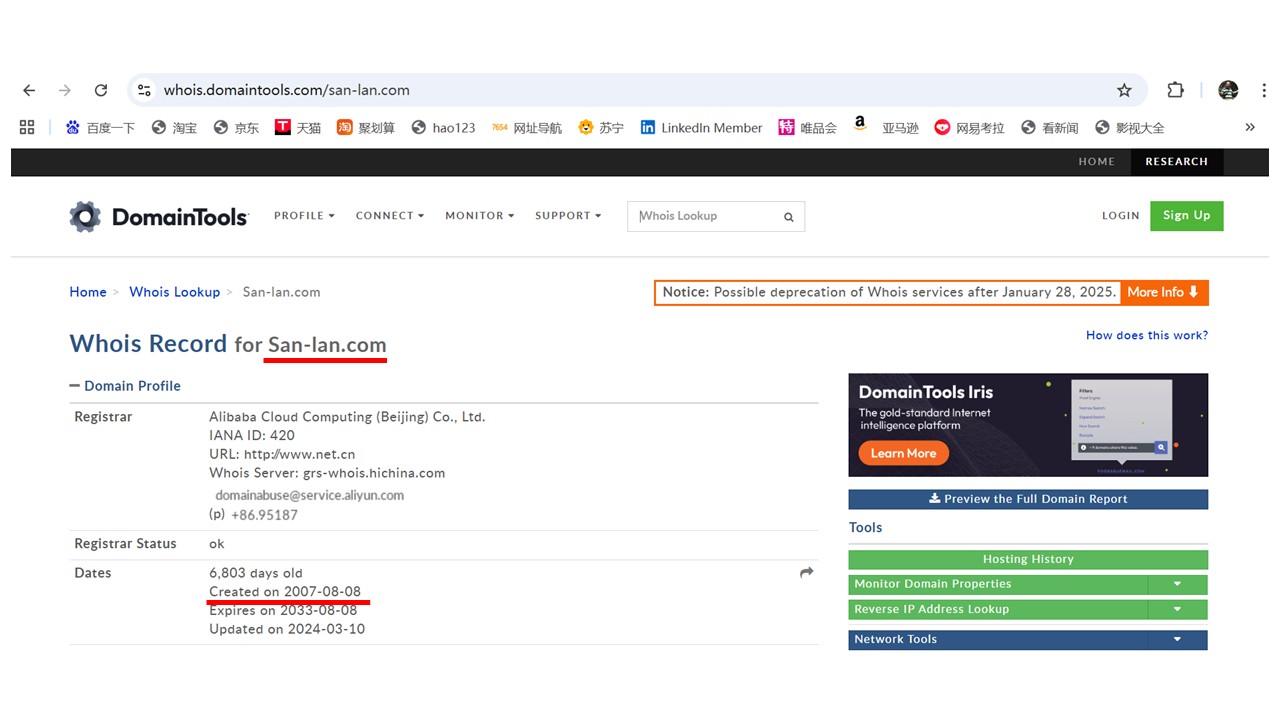Viewport: 1280px width, 720px height.
Task: Click the LOGIN link
Action: [1121, 216]
